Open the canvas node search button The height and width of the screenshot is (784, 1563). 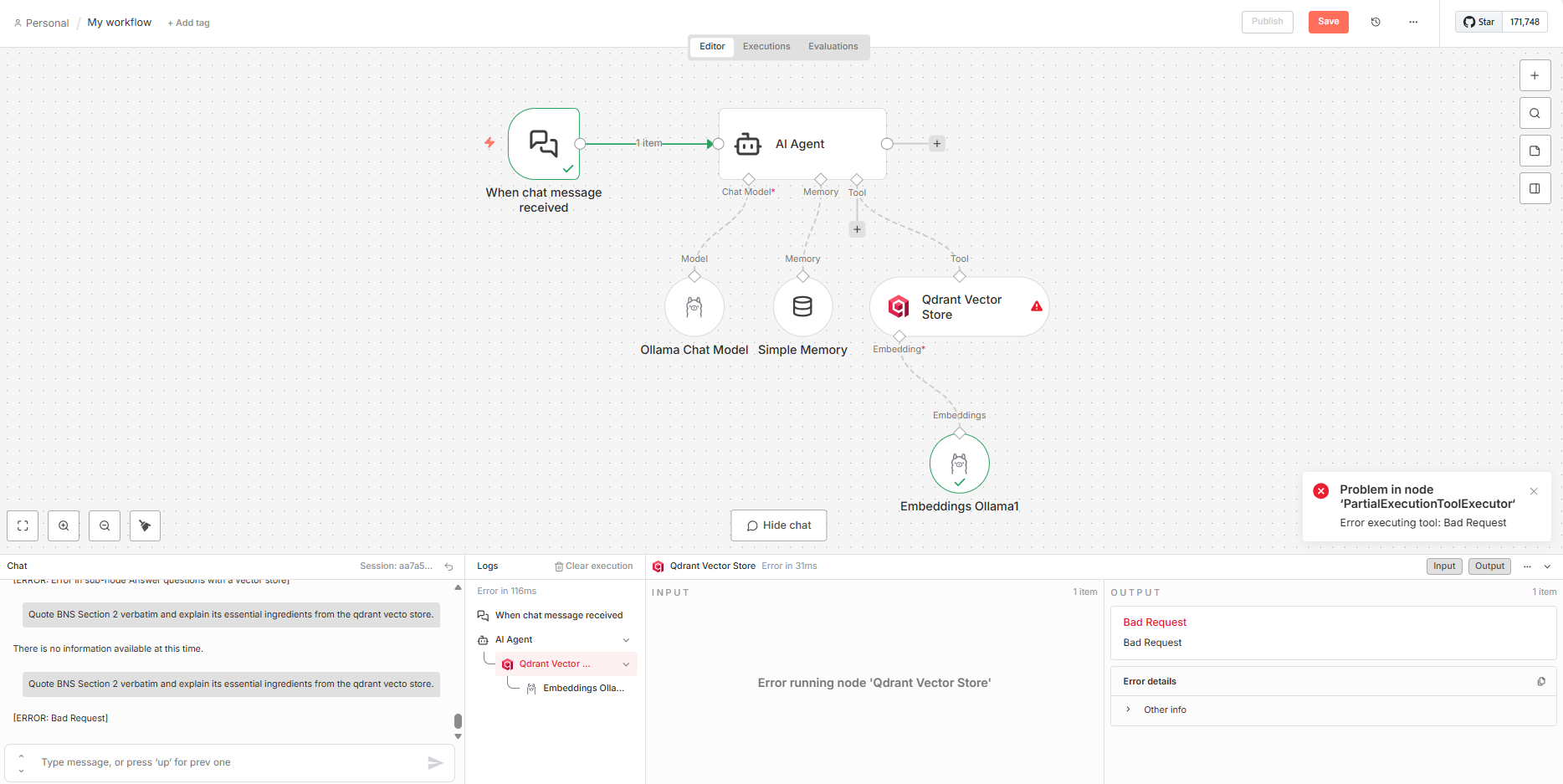coord(1535,113)
